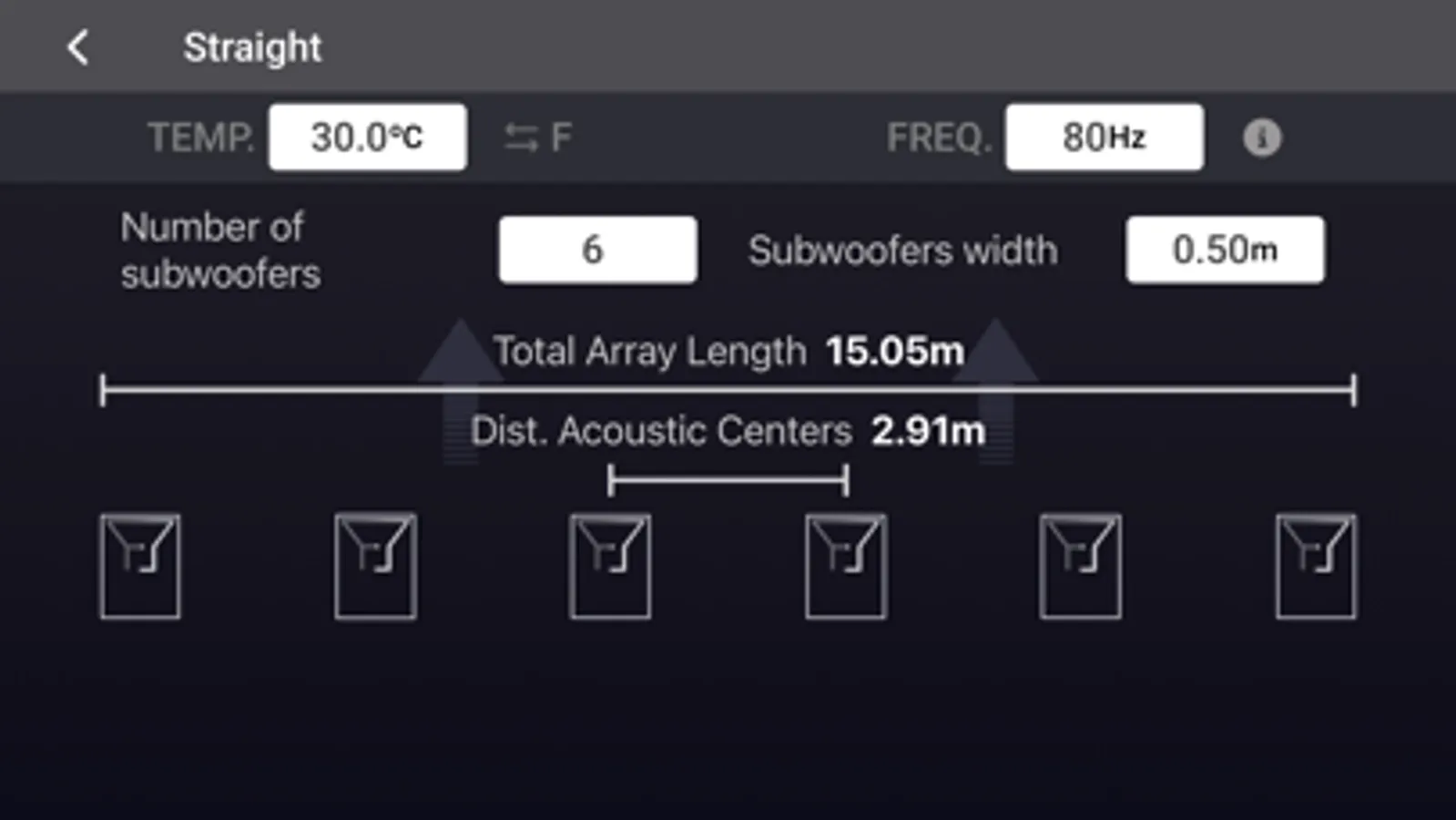Viewport: 1456px width, 820px height.
Task: Open the number of subwoofers selector
Action: point(597,249)
